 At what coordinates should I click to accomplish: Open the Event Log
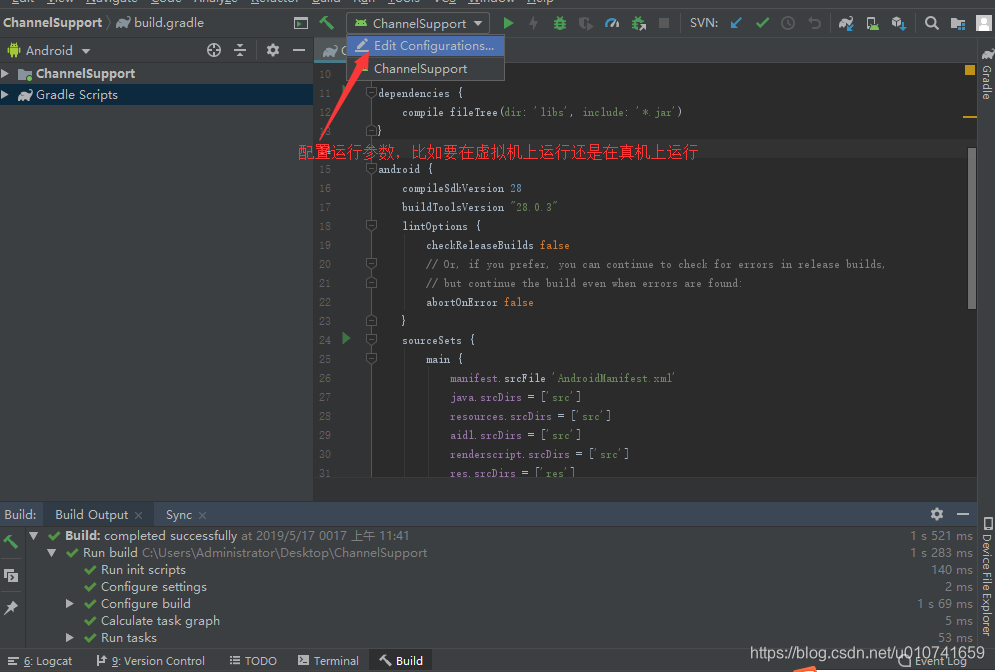point(938,660)
